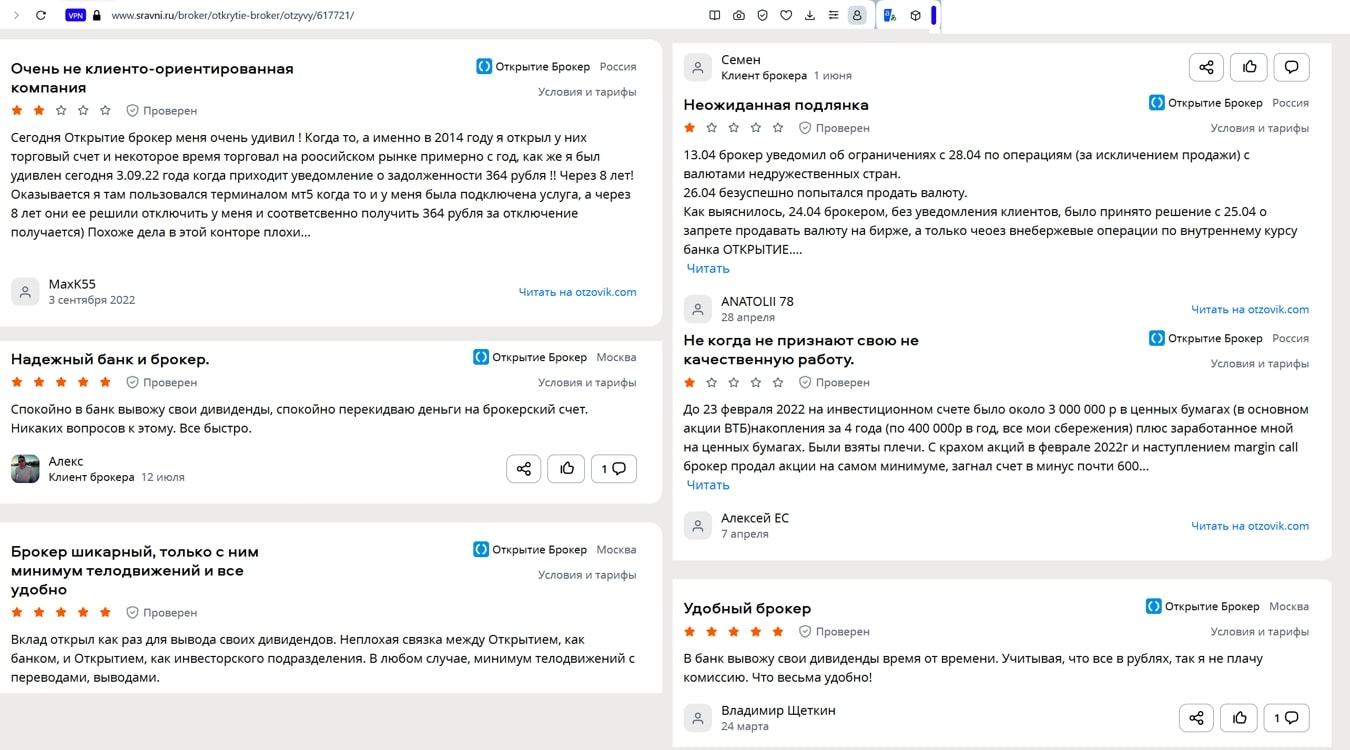This screenshot has height=750, width=1350.
Task: Expand Неожиданная подлянка review via Читать
Action: pyautogui.click(x=708, y=268)
